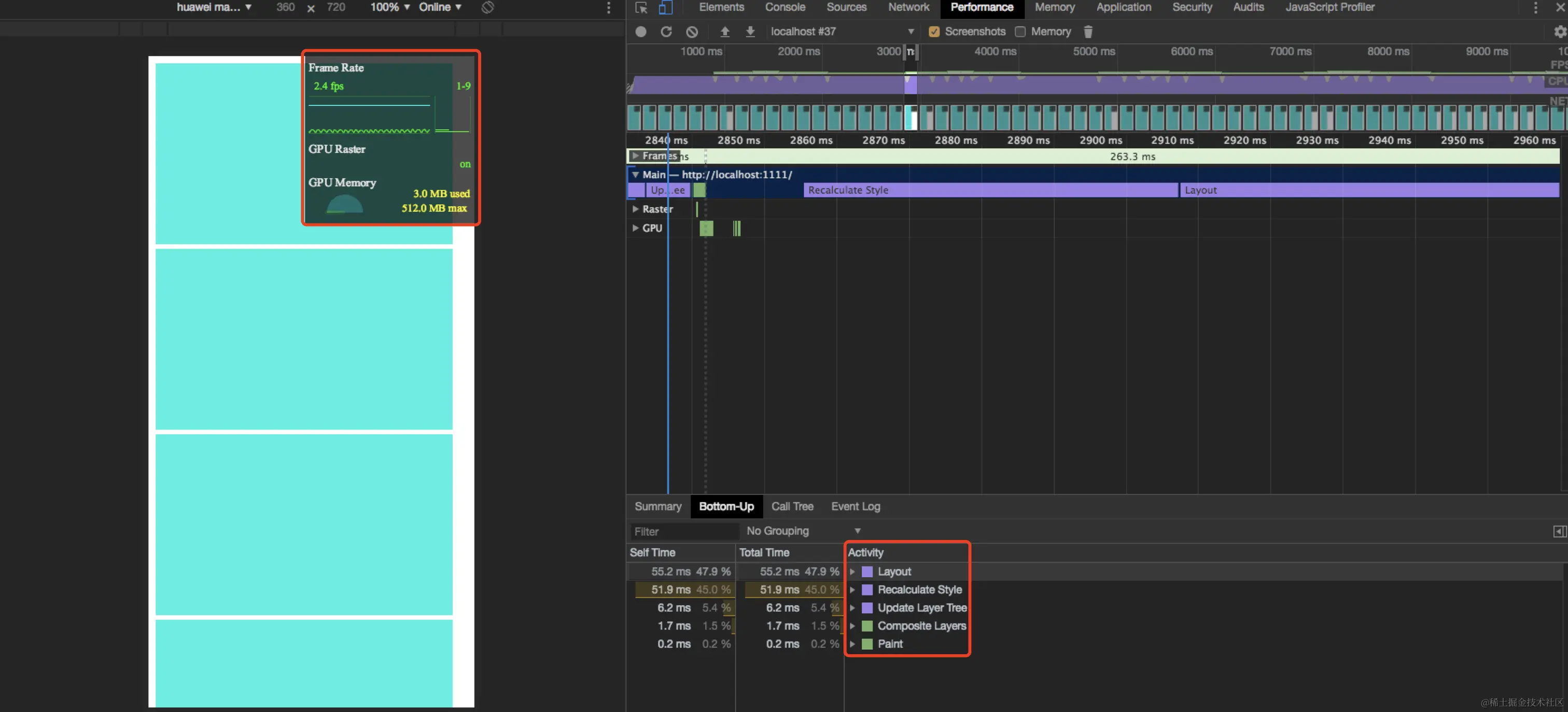
Task: Click the Recalculate Style flame bar
Action: 990,190
